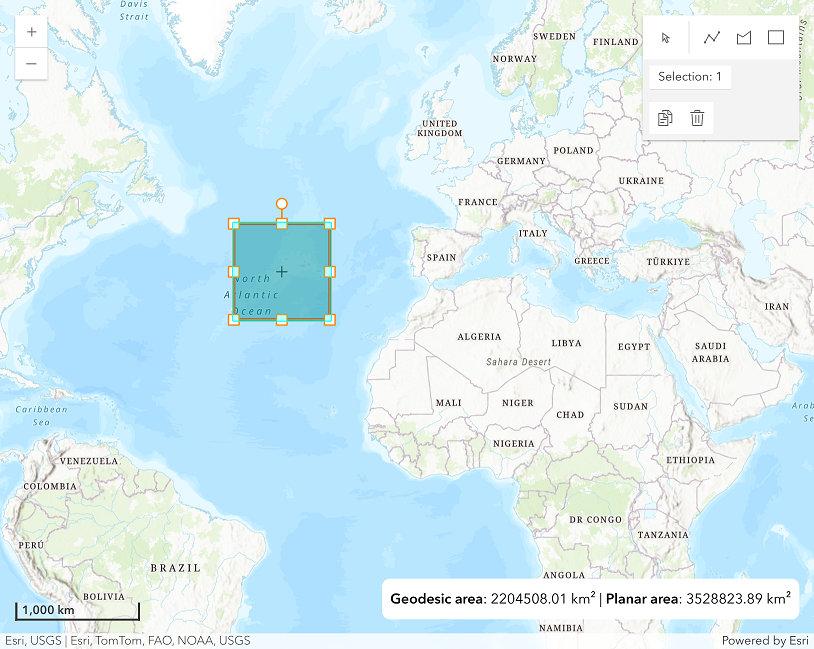Viewport: 814px width, 649px height.
Task: Click the 1,000 km scale bar
Action: pos(76,610)
